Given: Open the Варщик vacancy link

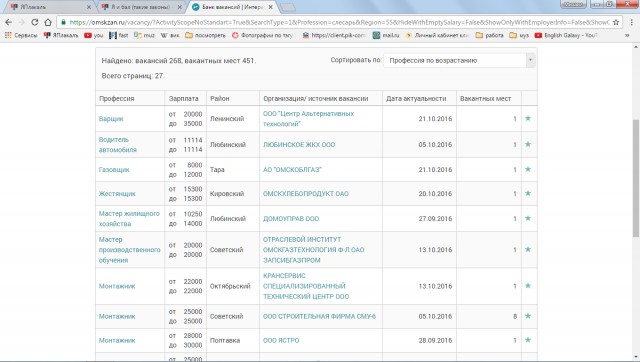Looking at the screenshot, I should (111, 119).
